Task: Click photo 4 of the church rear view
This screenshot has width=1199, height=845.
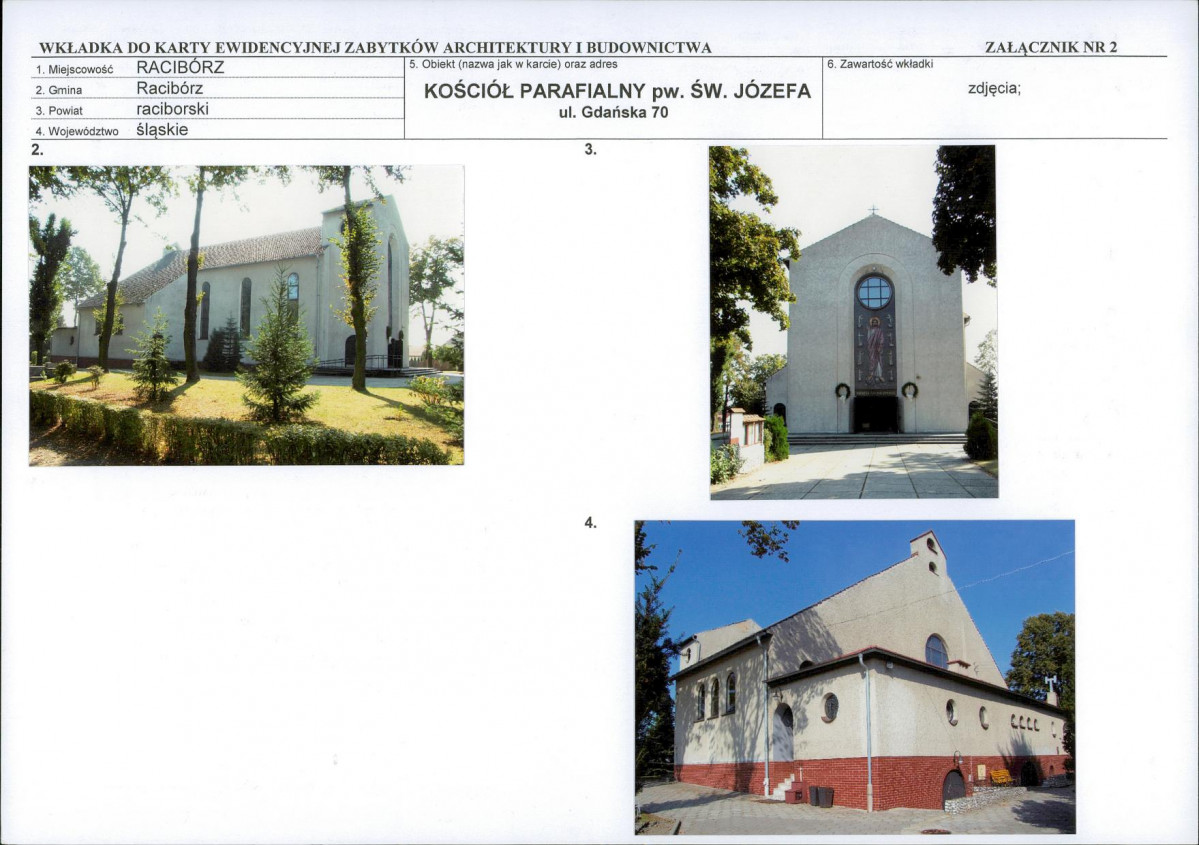Action: pos(855,677)
